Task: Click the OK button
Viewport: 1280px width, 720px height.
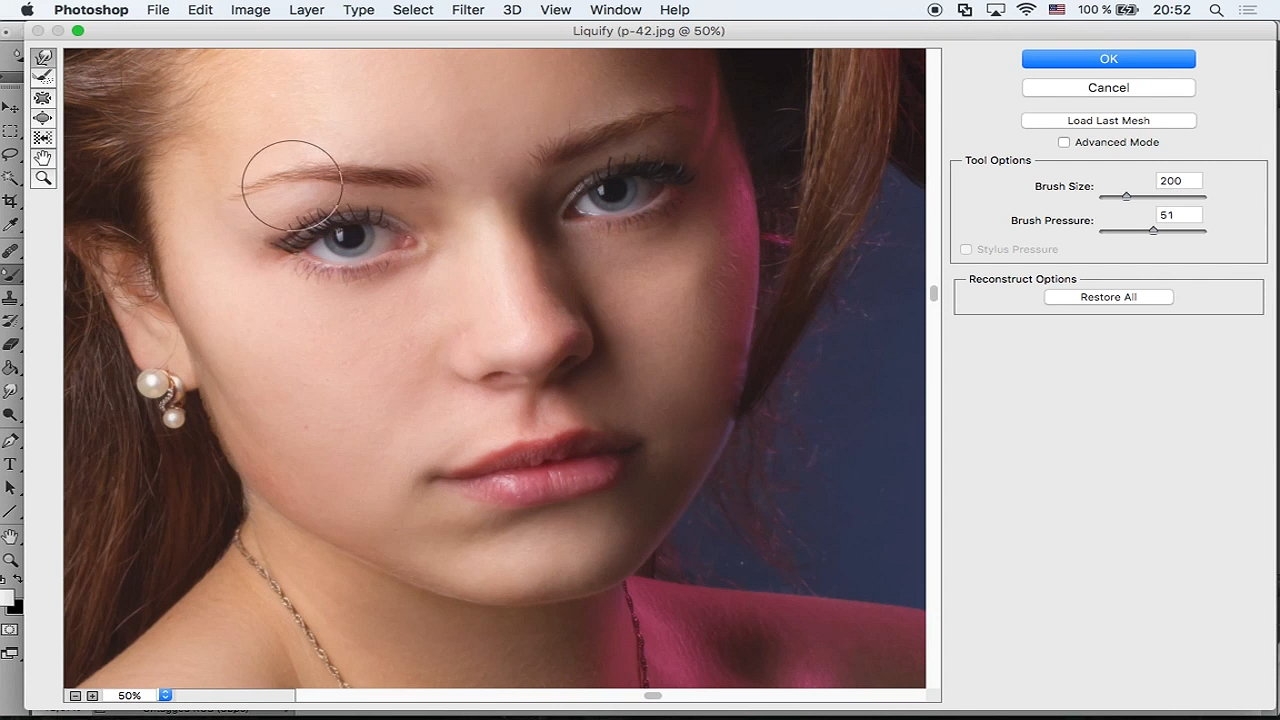Action: [1108, 59]
